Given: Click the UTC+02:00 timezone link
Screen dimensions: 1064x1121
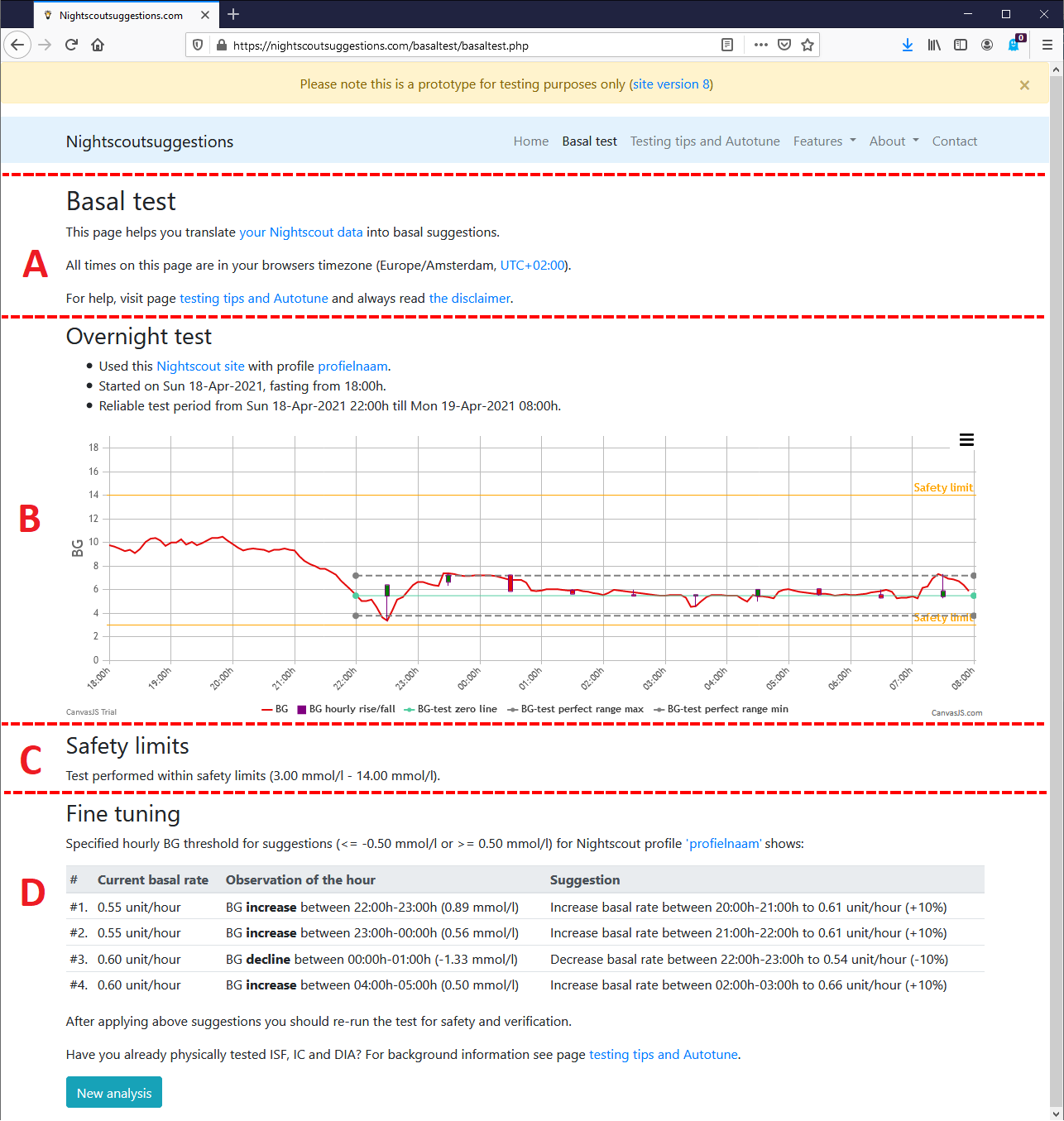Looking at the screenshot, I should point(532,266).
